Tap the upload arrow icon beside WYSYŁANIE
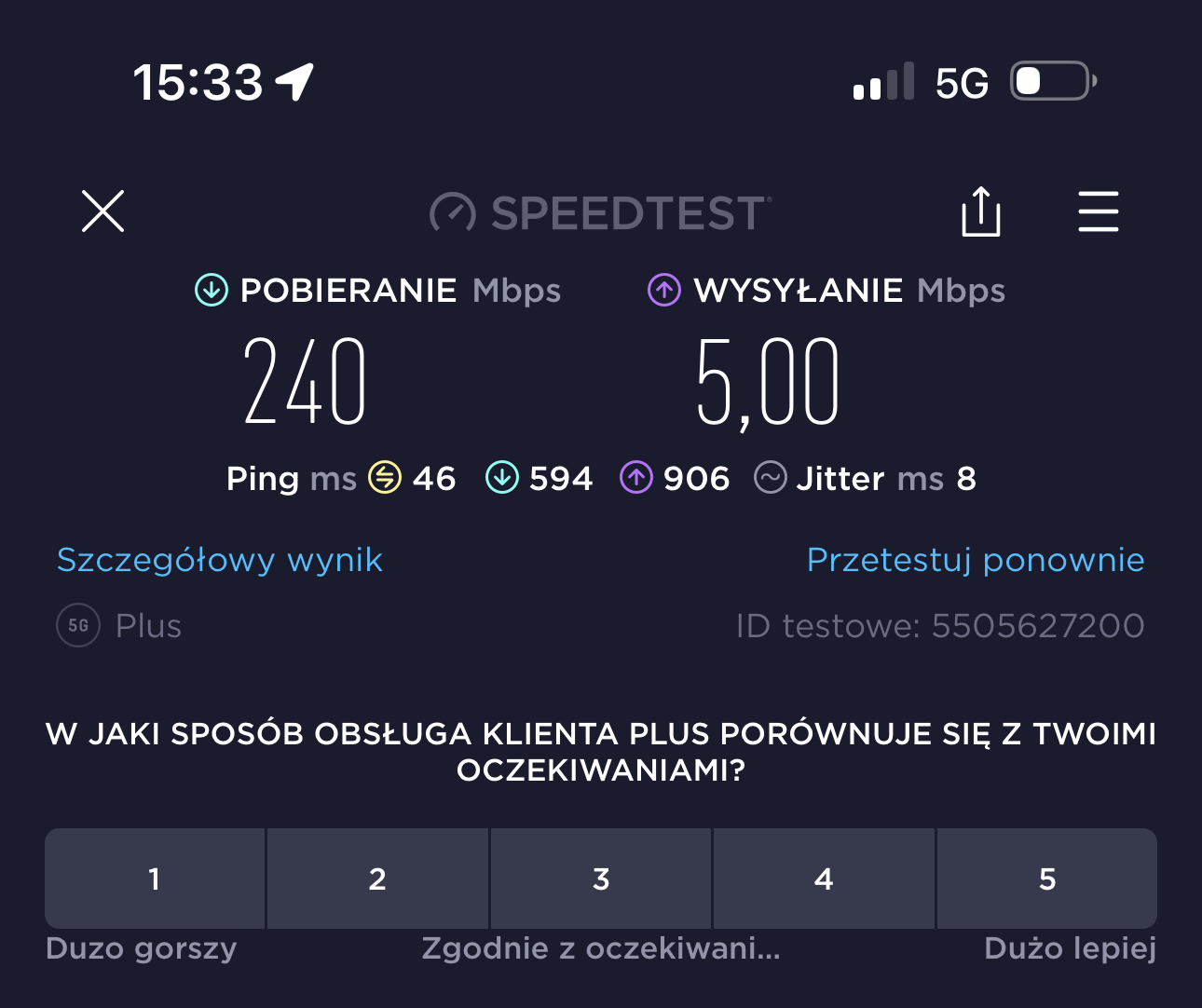This screenshot has height=1008, width=1202. tap(664, 290)
